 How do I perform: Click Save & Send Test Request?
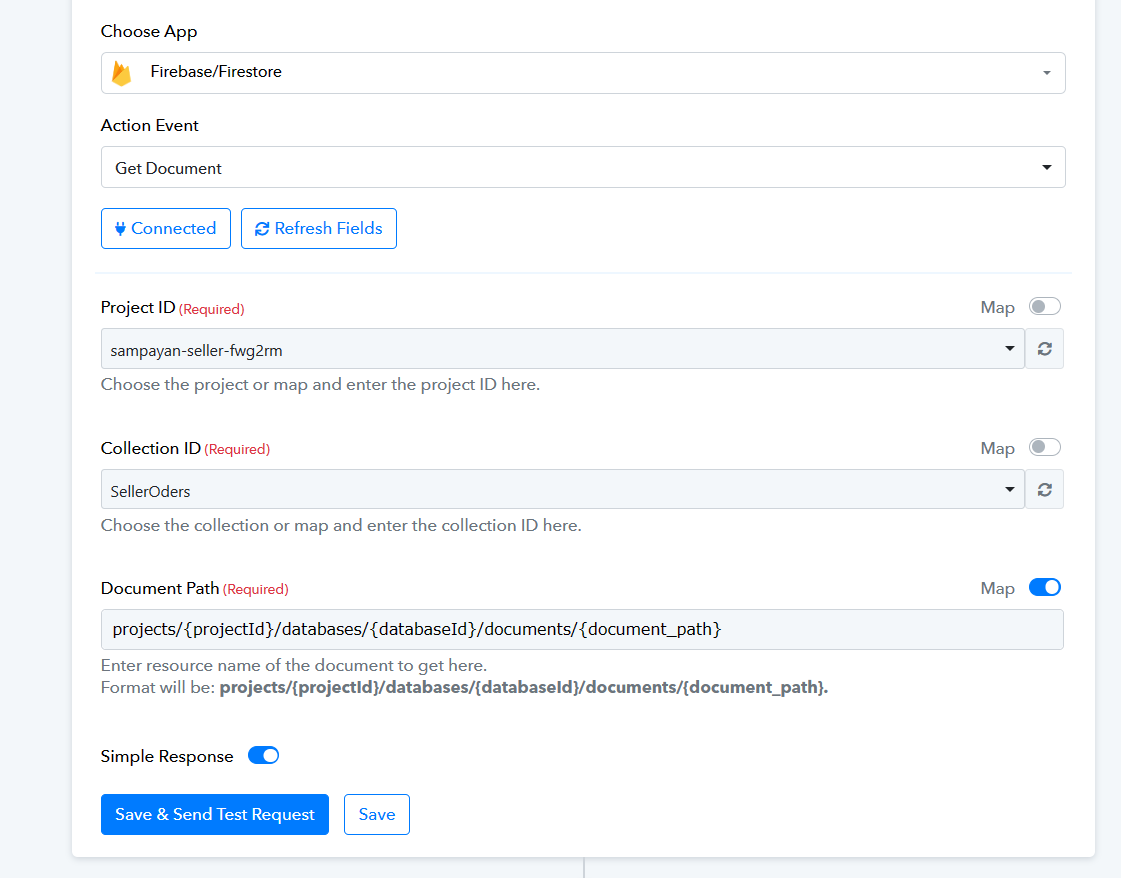pyautogui.click(x=214, y=814)
